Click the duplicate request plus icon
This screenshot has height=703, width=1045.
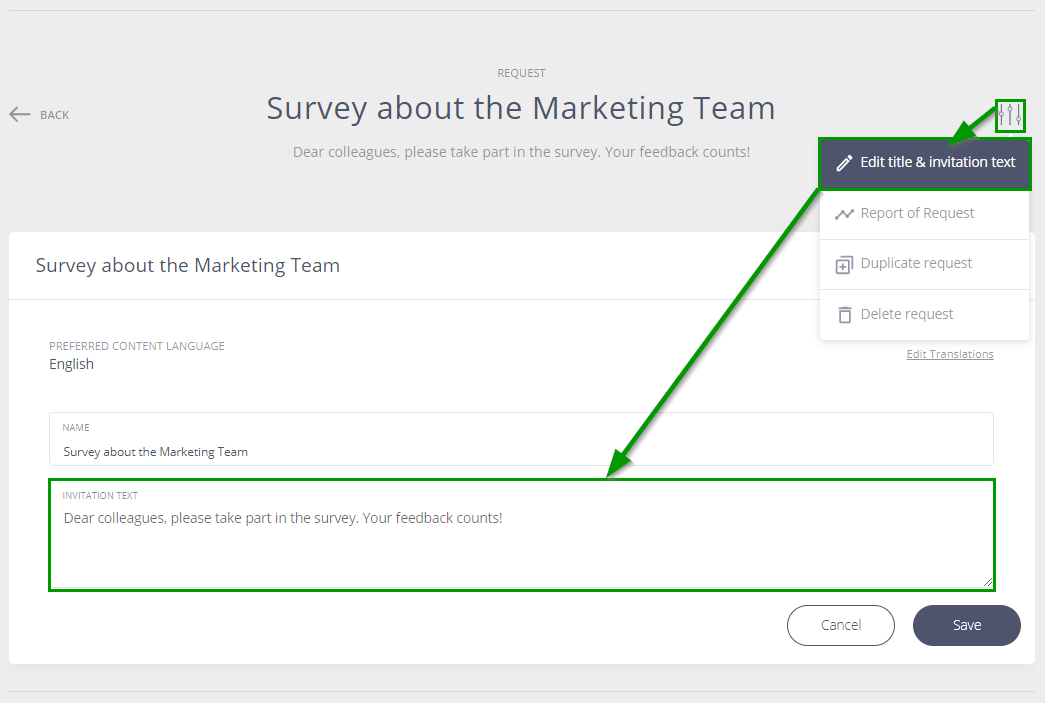[844, 265]
